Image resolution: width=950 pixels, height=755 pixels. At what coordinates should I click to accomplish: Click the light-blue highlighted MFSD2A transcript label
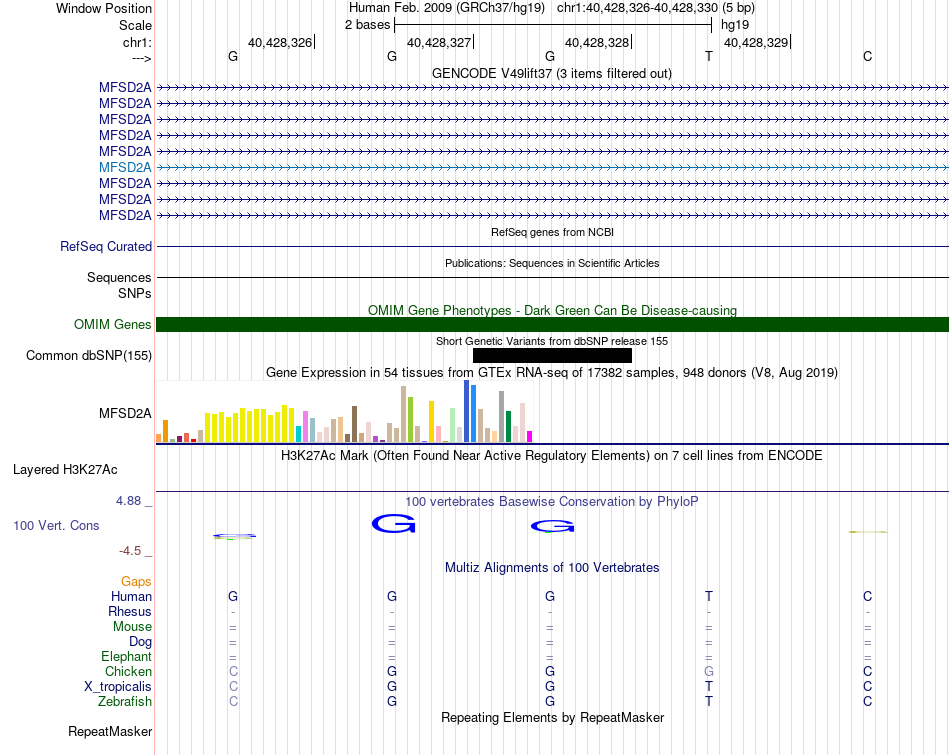(125, 167)
